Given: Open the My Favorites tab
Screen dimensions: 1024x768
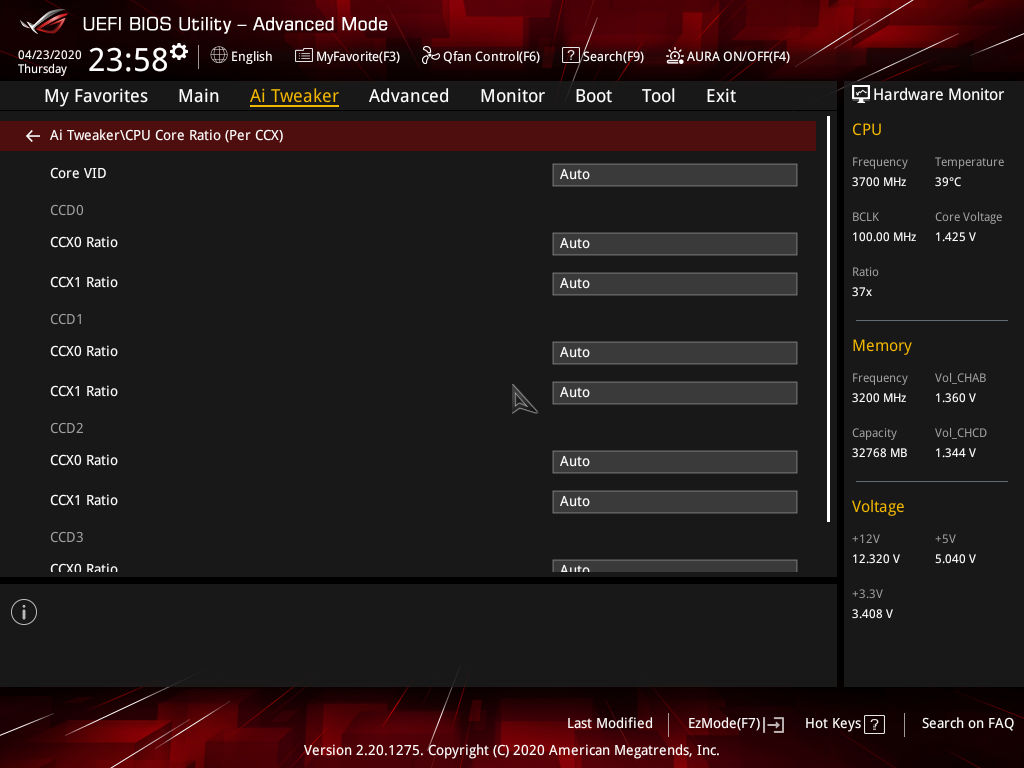Looking at the screenshot, I should pos(96,96).
